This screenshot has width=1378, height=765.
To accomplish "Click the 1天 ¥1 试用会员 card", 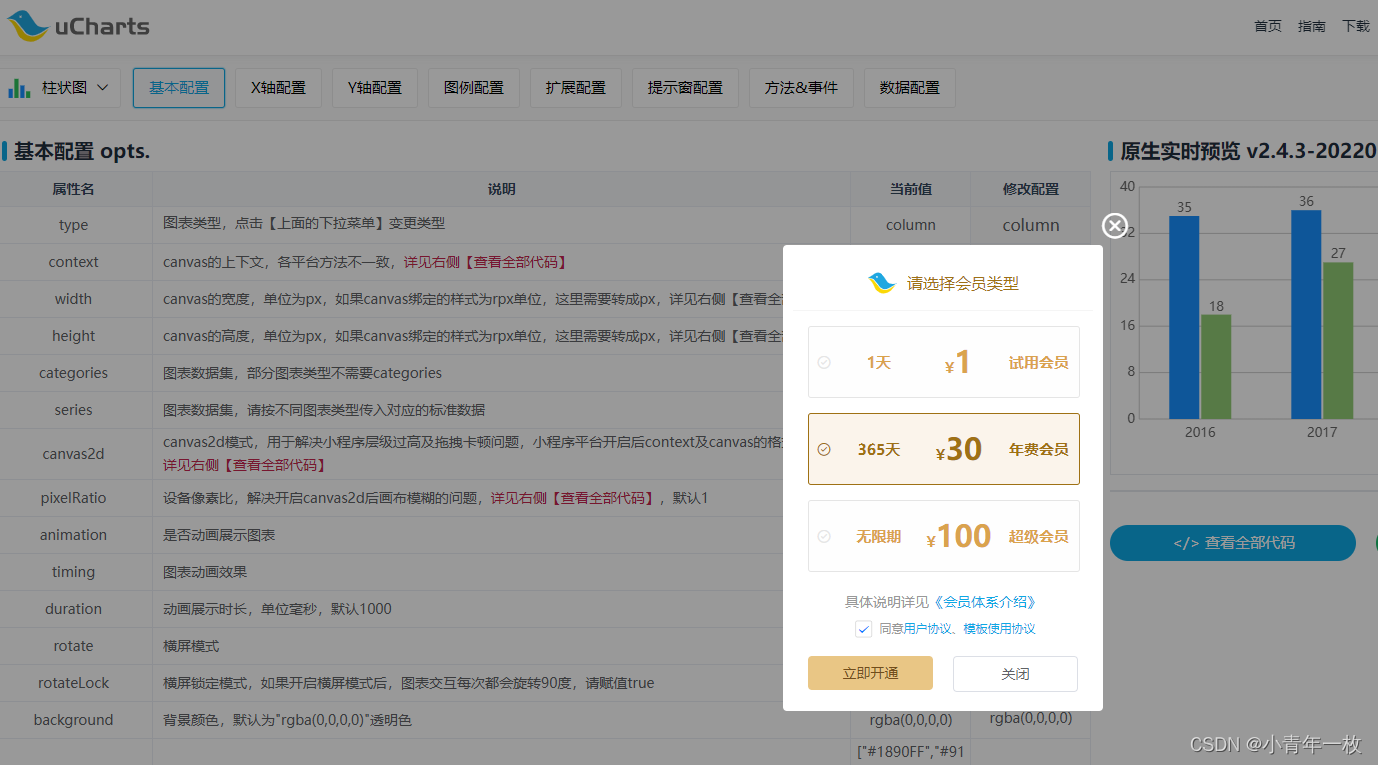I will tap(944, 362).
